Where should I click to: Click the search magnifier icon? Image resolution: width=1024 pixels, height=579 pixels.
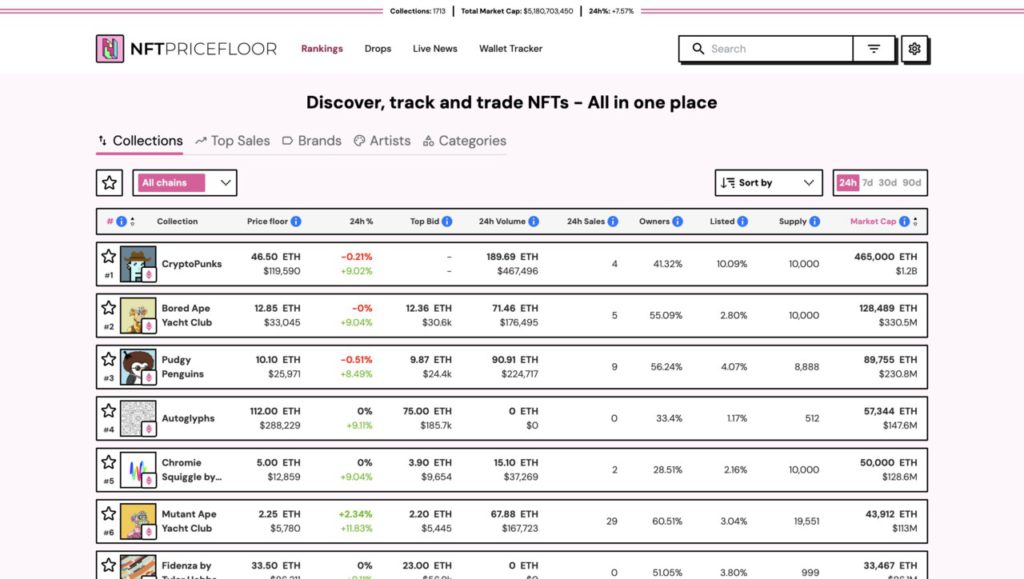(x=697, y=49)
